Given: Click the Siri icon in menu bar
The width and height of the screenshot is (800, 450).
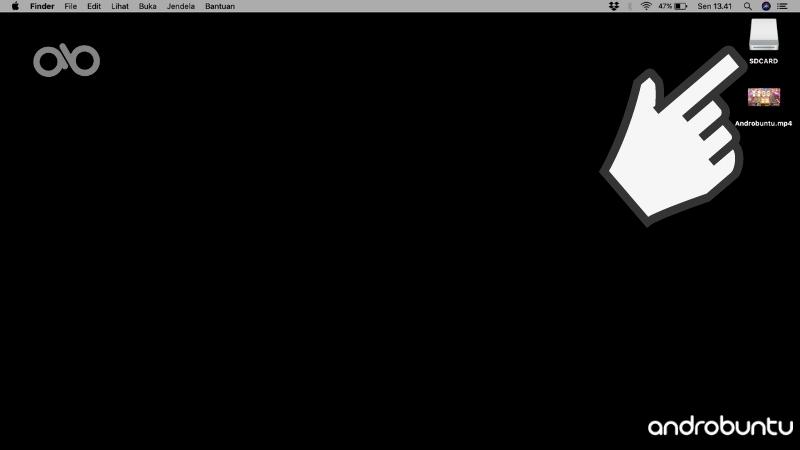Looking at the screenshot, I should coord(766,6).
